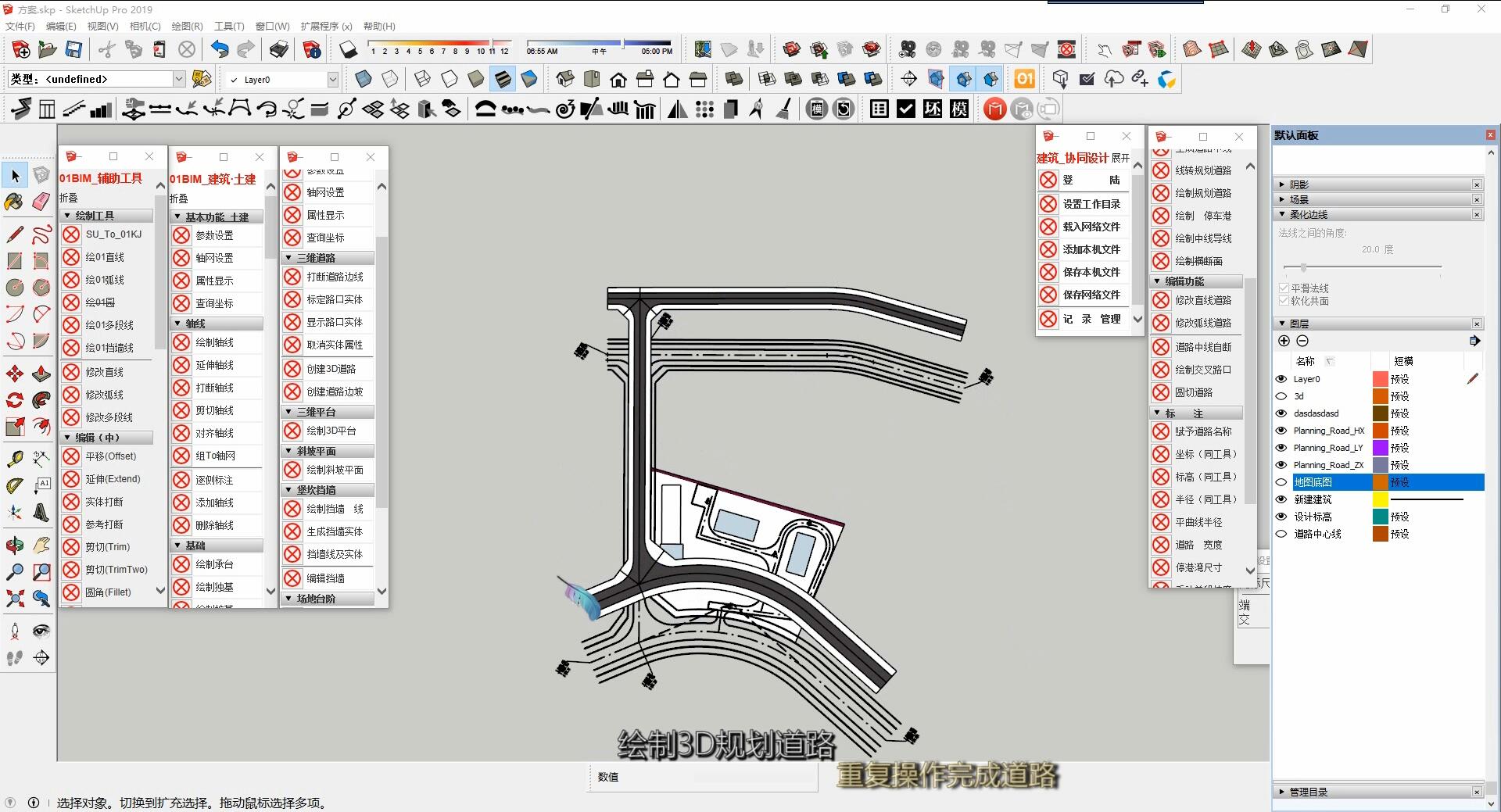Open the 扩展程序(x) menu
This screenshot has height=812, width=1501.
[326, 26]
